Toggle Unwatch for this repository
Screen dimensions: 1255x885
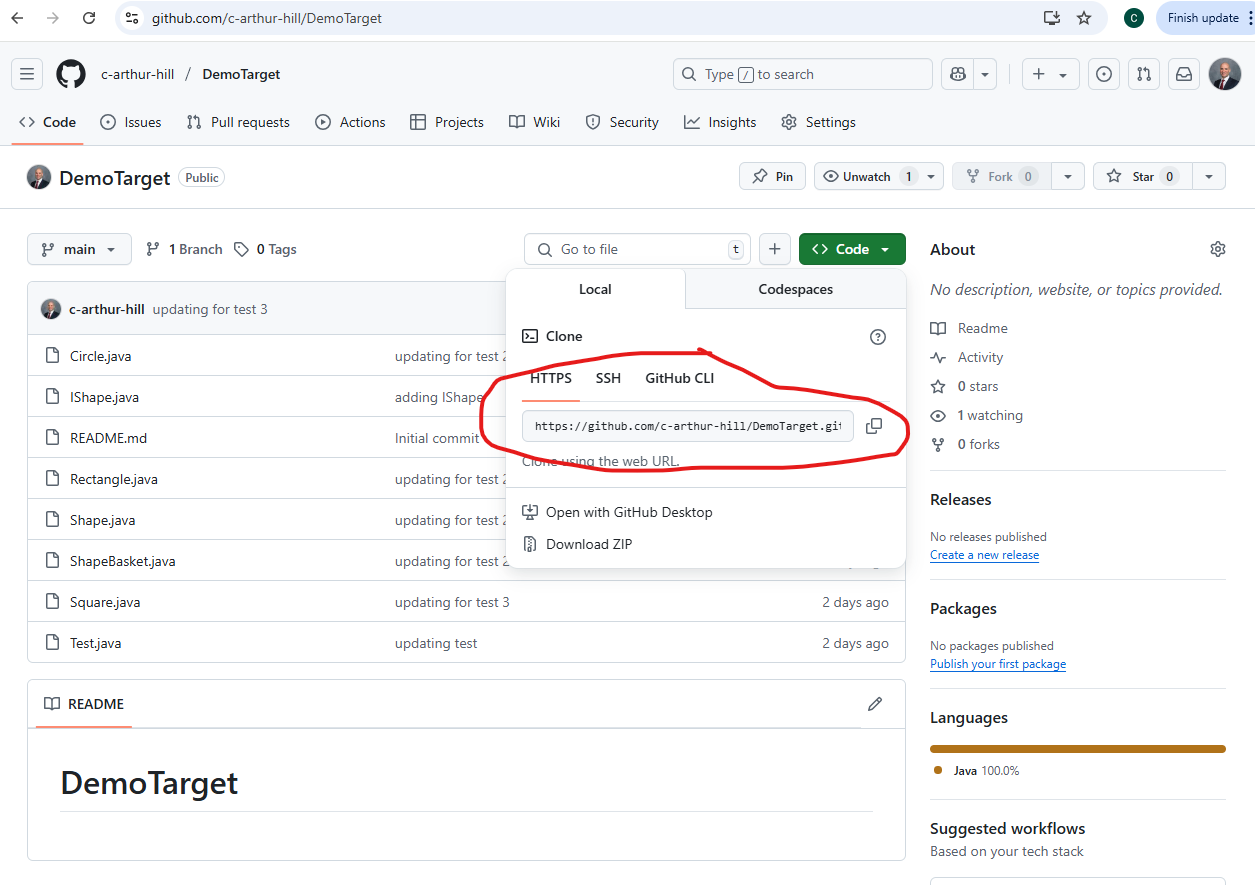867,177
